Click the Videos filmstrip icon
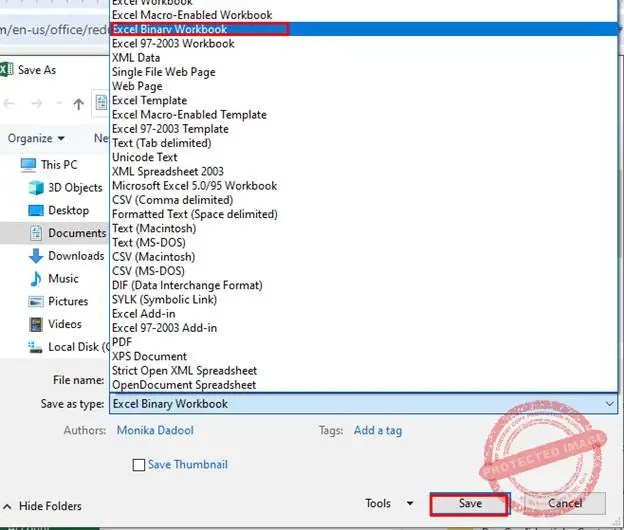 pos(36,324)
